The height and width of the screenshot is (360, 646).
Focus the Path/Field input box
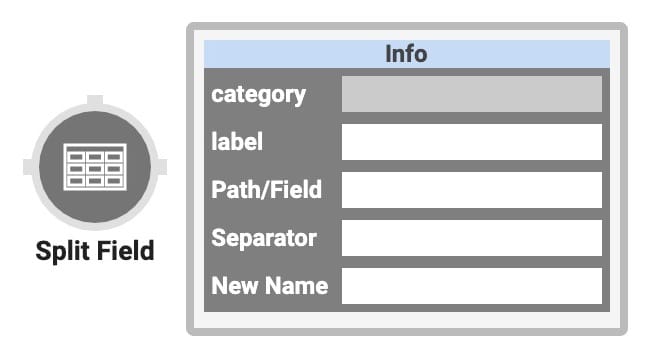pyautogui.click(x=472, y=190)
